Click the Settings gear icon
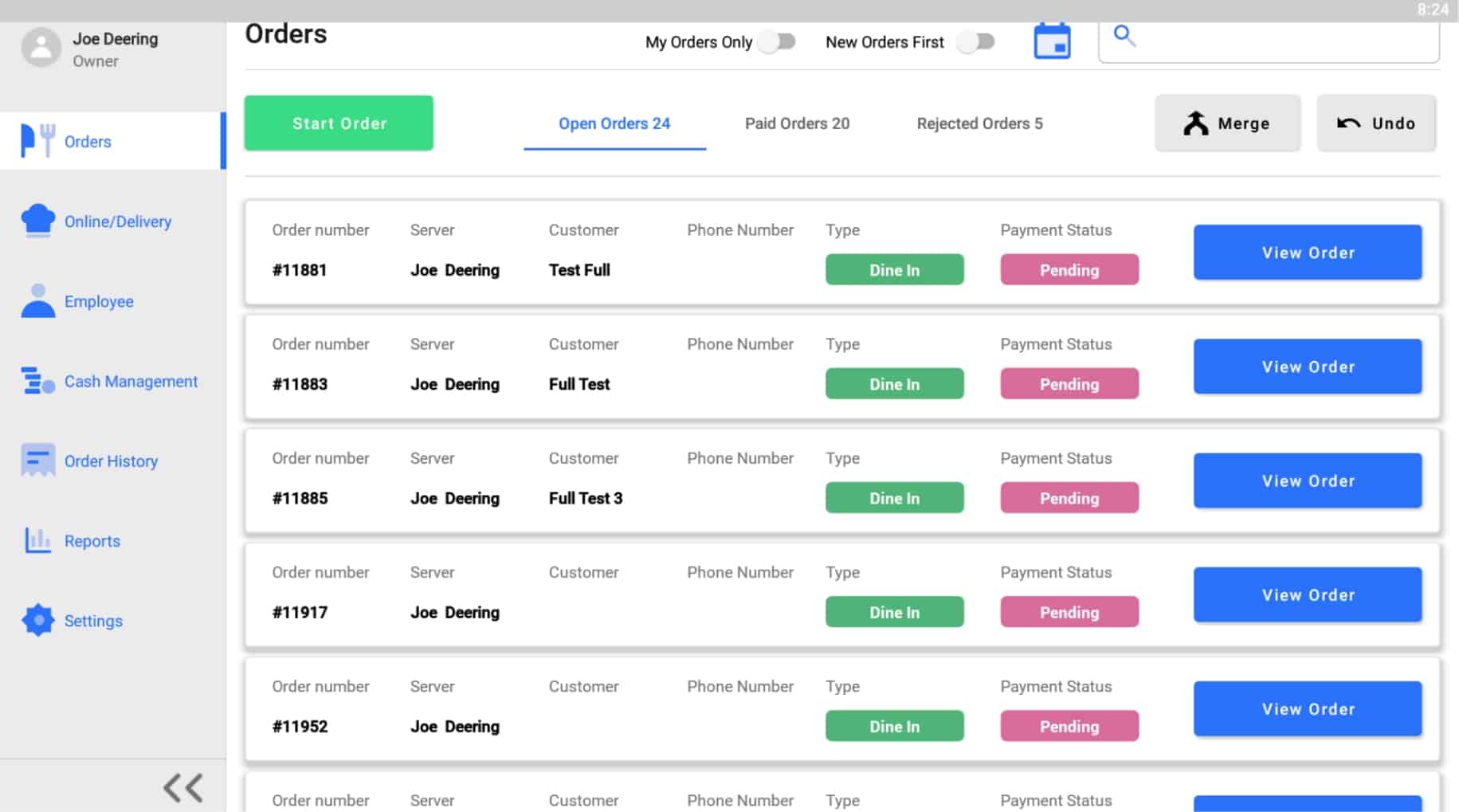Image resolution: width=1459 pixels, height=812 pixels. click(37, 620)
